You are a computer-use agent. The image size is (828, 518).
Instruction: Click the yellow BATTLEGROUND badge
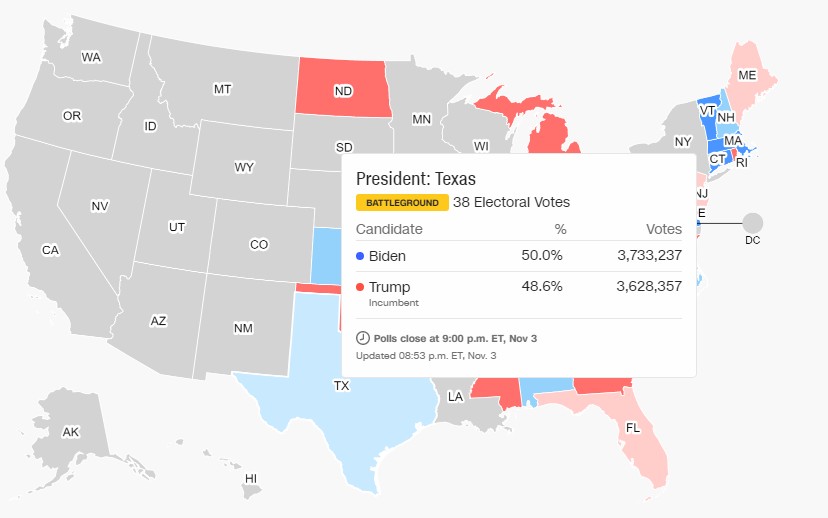[x=401, y=202]
